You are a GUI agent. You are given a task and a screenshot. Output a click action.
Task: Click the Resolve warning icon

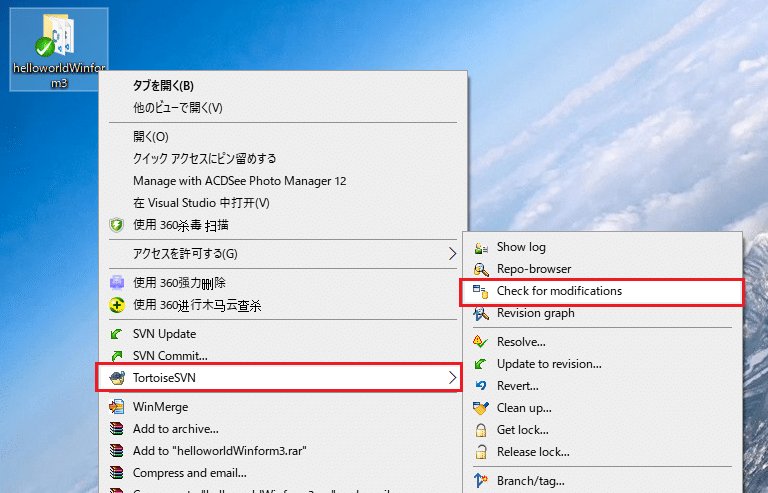point(480,342)
